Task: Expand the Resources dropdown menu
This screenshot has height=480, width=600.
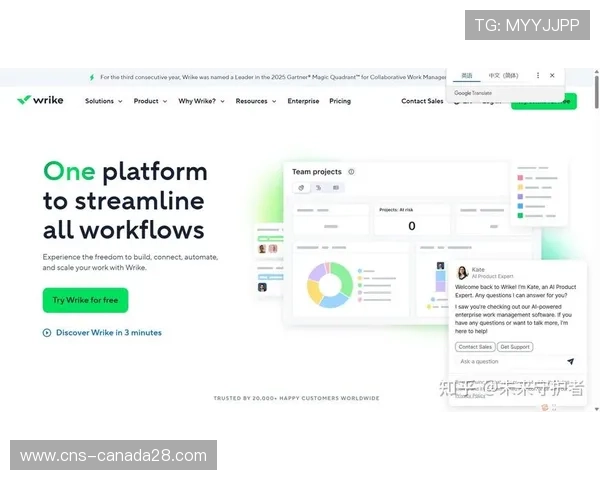Action: coord(255,101)
